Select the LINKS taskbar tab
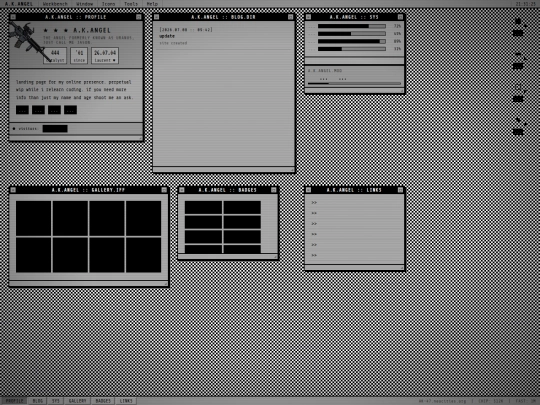This screenshot has width=540, height=405. [126, 401]
